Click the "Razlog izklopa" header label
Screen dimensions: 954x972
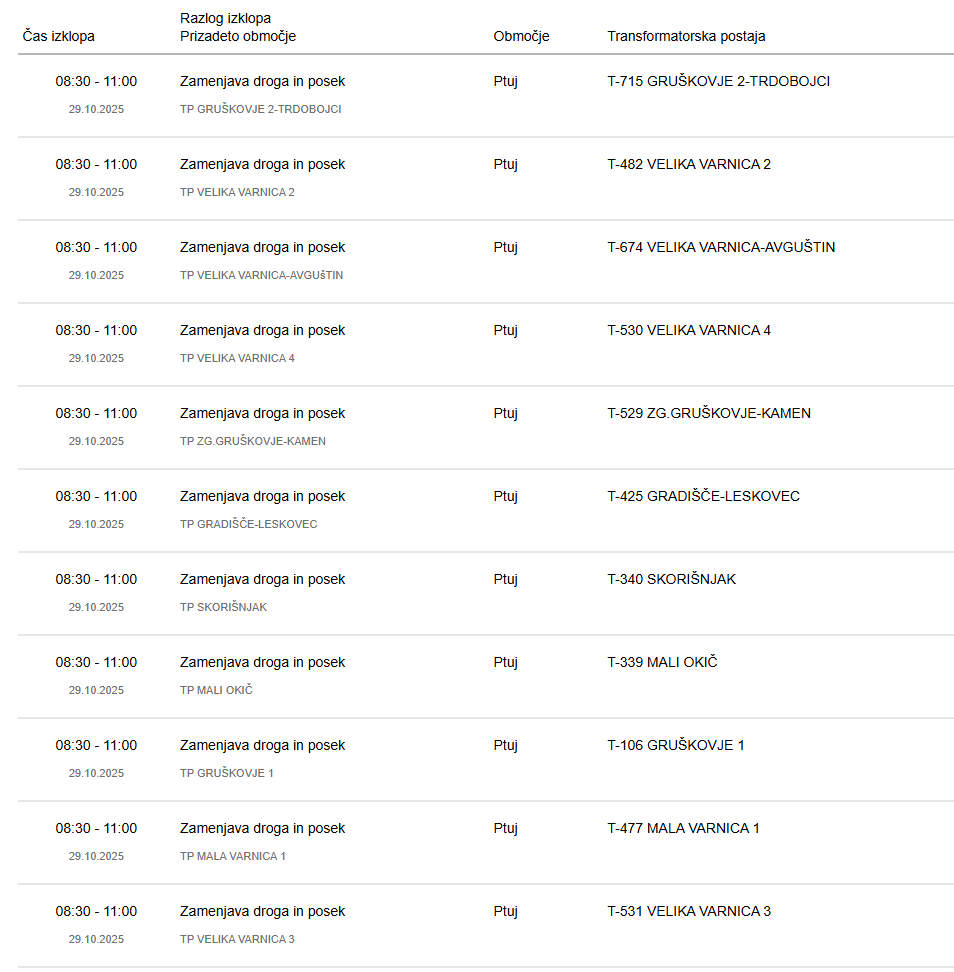pyautogui.click(x=225, y=18)
